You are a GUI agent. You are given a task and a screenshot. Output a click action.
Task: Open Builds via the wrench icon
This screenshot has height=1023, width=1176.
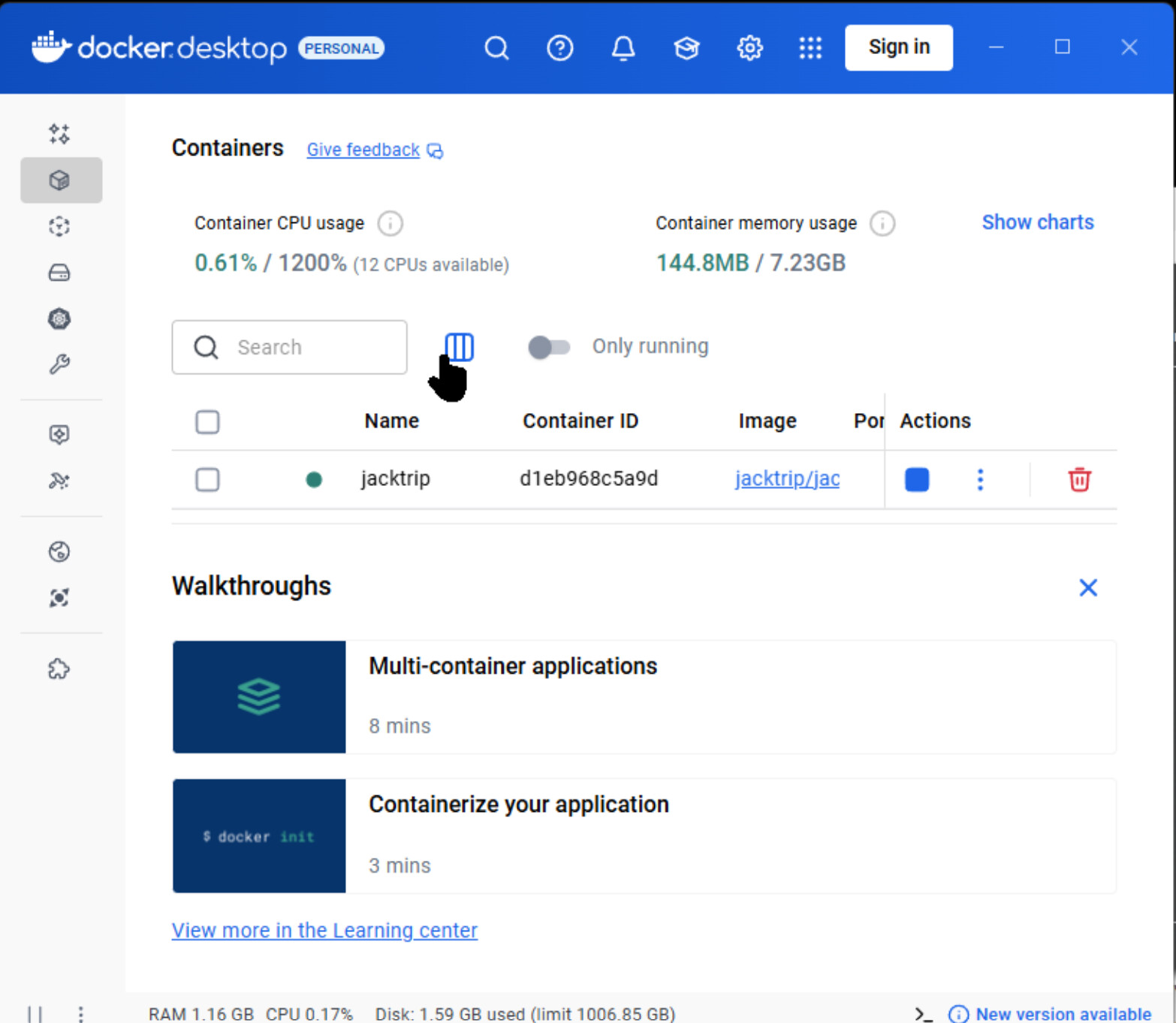tap(59, 364)
